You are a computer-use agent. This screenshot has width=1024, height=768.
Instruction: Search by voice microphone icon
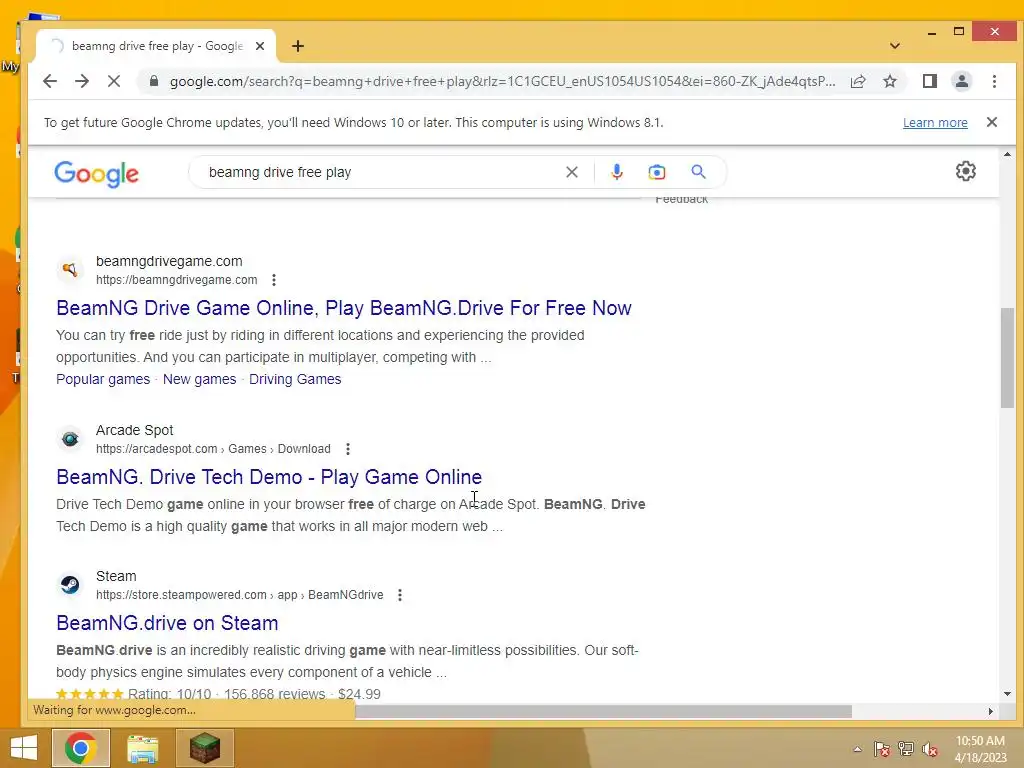[x=616, y=172]
